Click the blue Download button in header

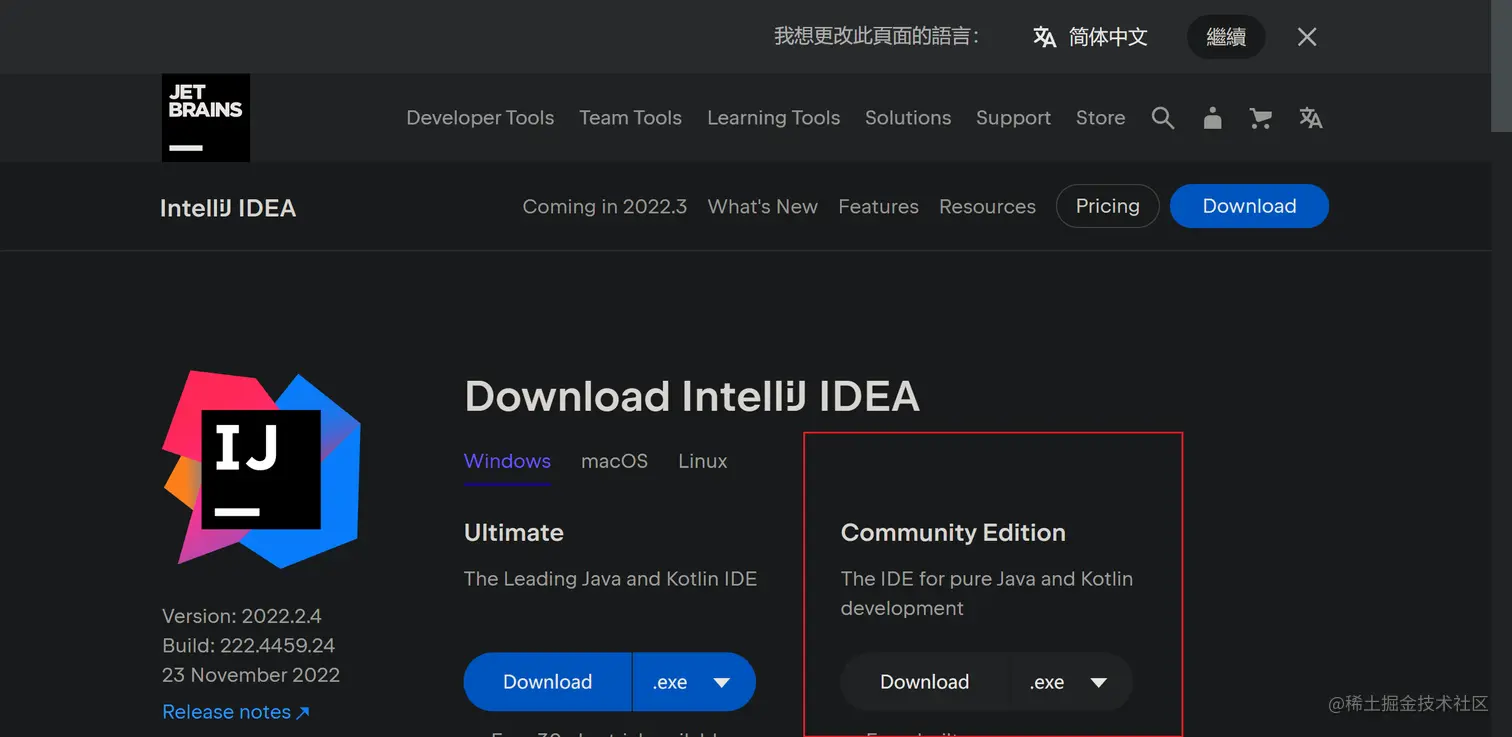(x=1249, y=206)
